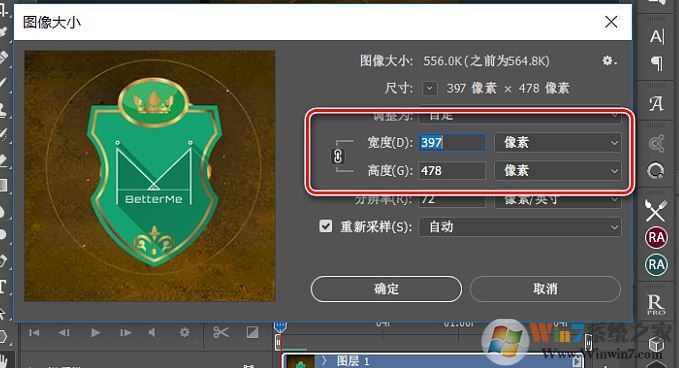Click the 确定 button
Image resolution: width=679 pixels, height=368 pixels.
[386, 289]
